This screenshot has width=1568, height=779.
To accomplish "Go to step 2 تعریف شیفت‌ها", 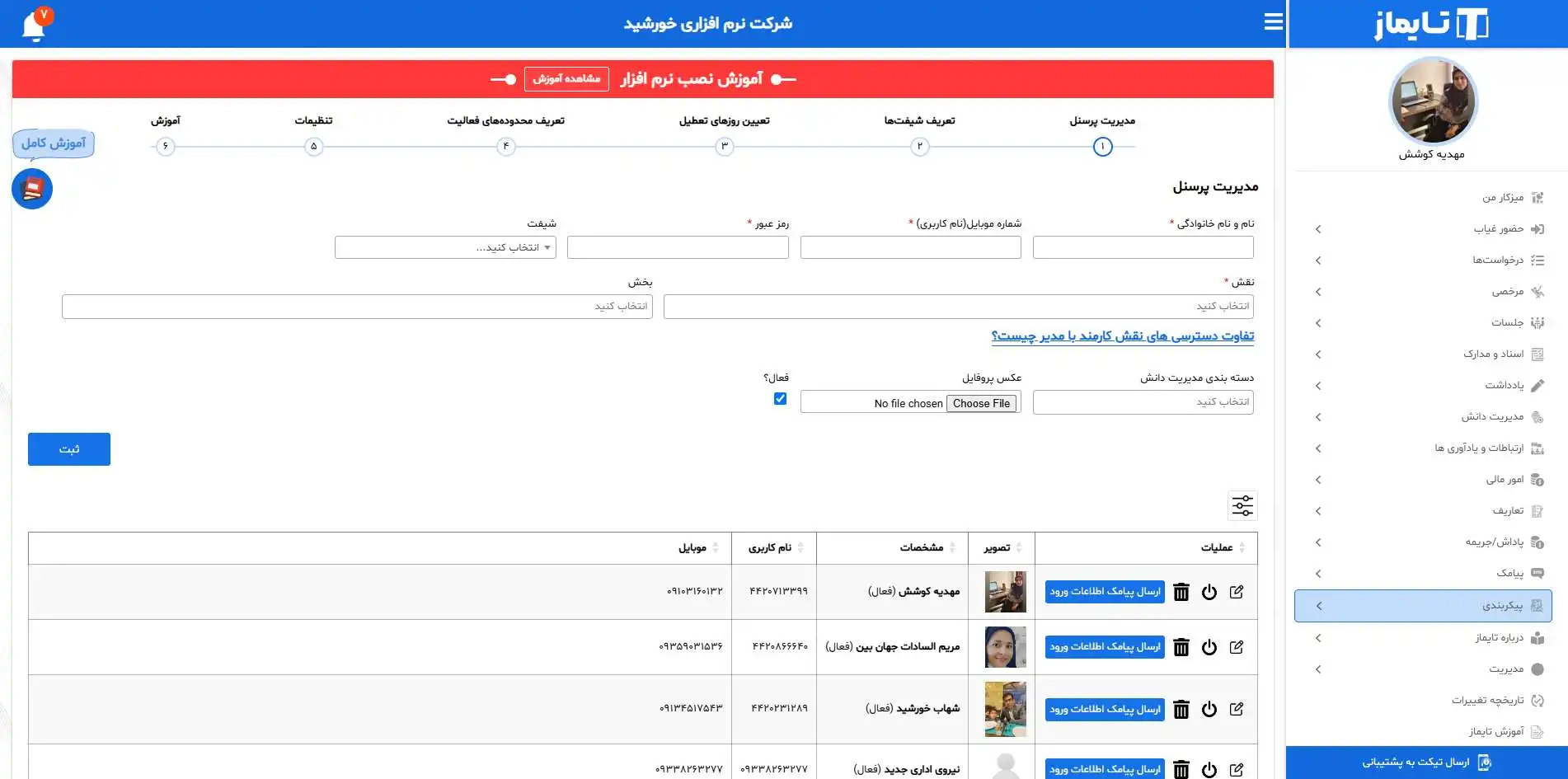I will tap(919, 147).
